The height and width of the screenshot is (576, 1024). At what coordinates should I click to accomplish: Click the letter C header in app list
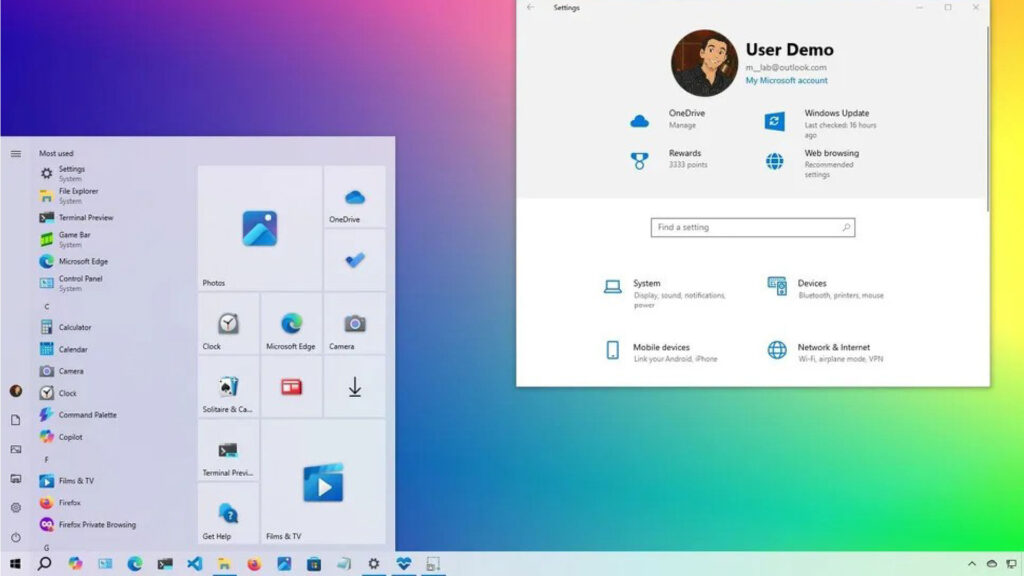point(47,306)
